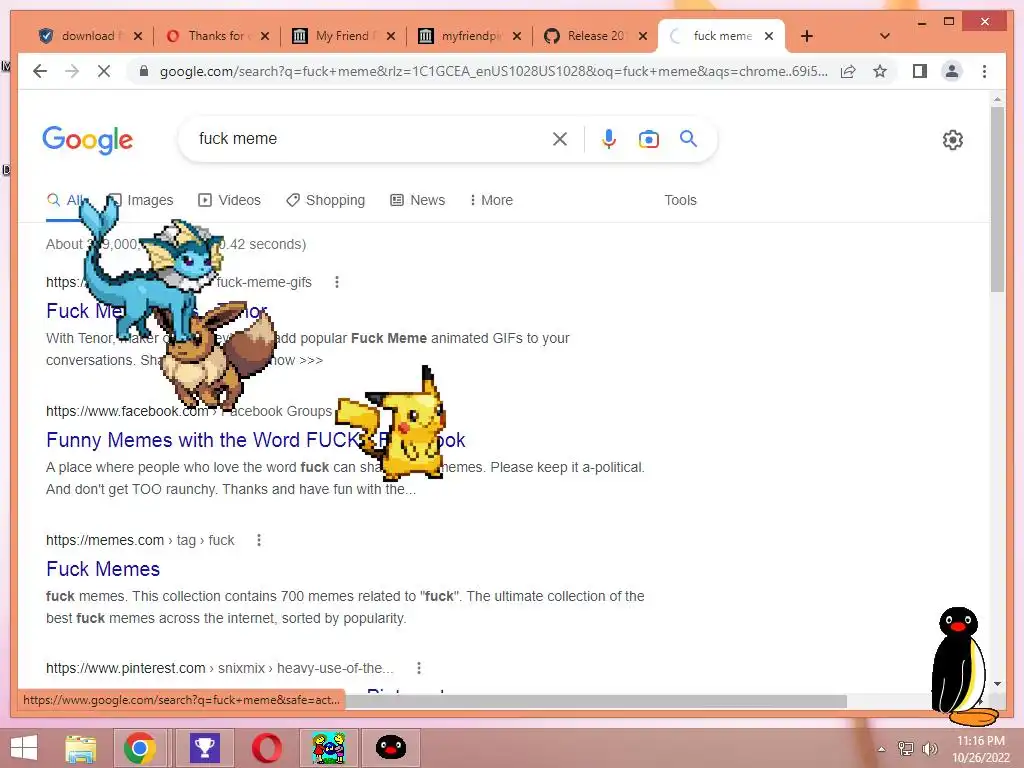Click the network status tray icon
Image resolution: width=1024 pixels, height=768 pixels.
[x=906, y=748]
